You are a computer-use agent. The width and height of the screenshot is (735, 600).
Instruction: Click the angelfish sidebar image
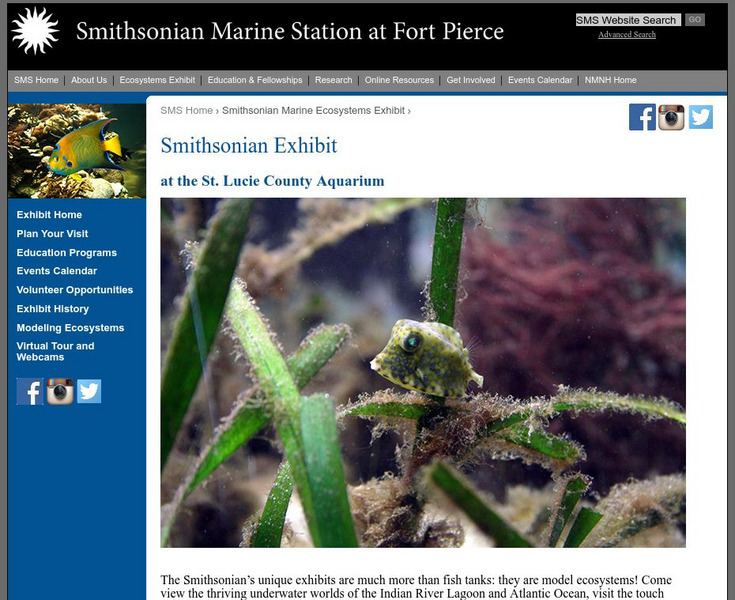coord(77,151)
